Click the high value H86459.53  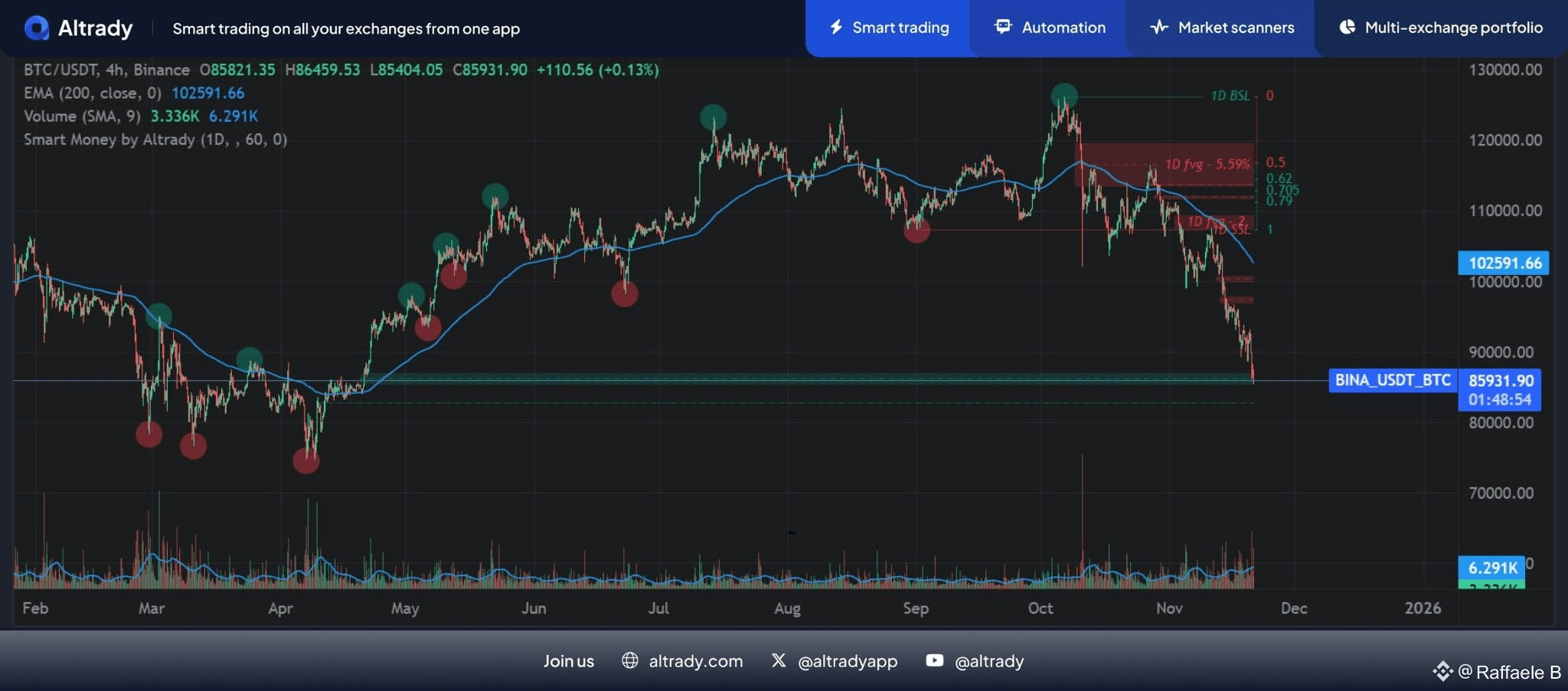pos(322,70)
